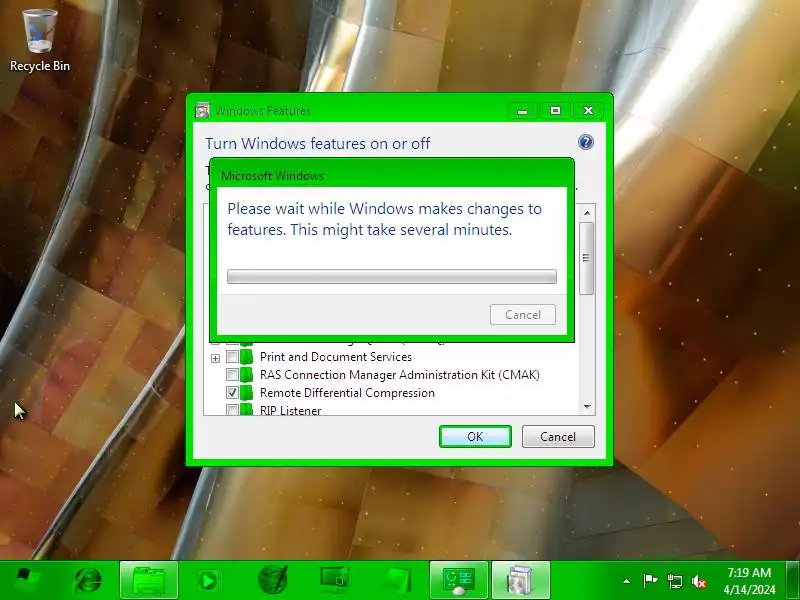Viewport: 800px width, 600px height.
Task: Click the features list scroll-down arrow
Action: [587, 407]
